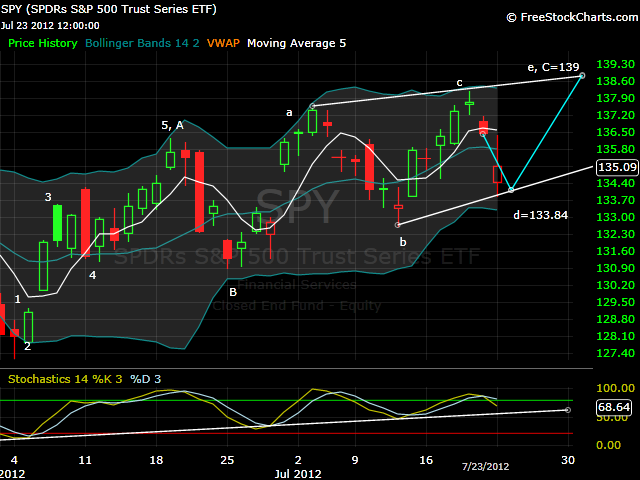Click the latest red candlestick on 7/23/2012
The width and height of the screenshot is (640, 480).
pyautogui.click(x=497, y=174)
